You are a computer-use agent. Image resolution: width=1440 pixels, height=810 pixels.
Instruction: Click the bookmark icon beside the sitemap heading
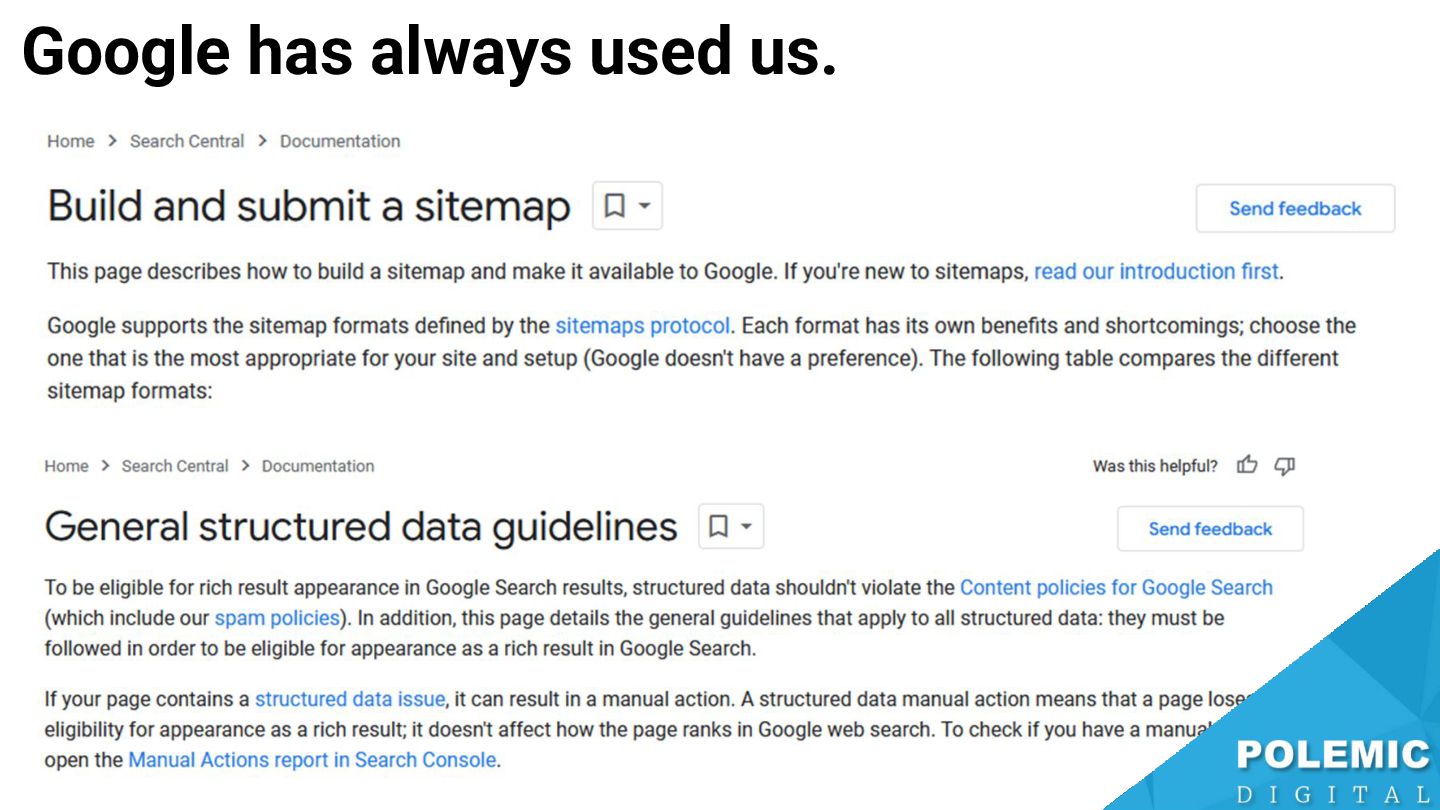(x=615, y=206)
